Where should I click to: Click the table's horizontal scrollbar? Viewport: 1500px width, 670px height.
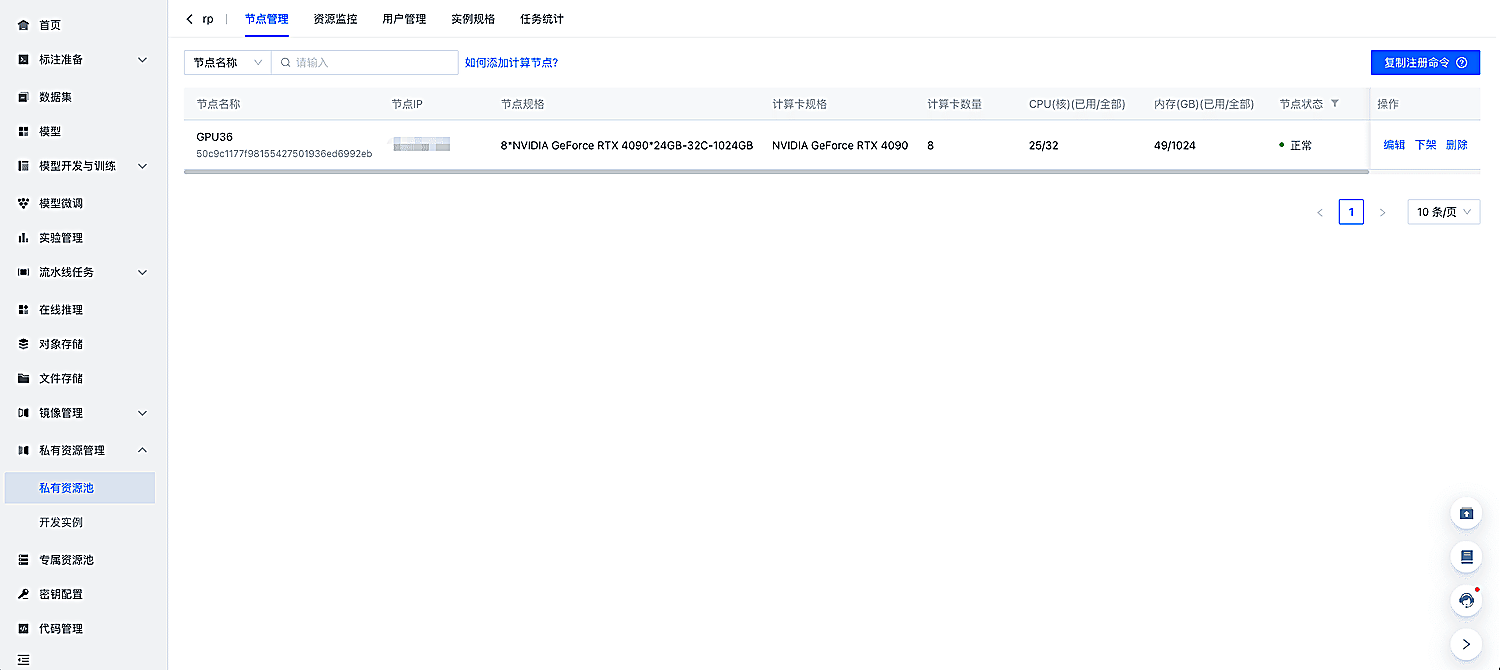click(776, 172)
